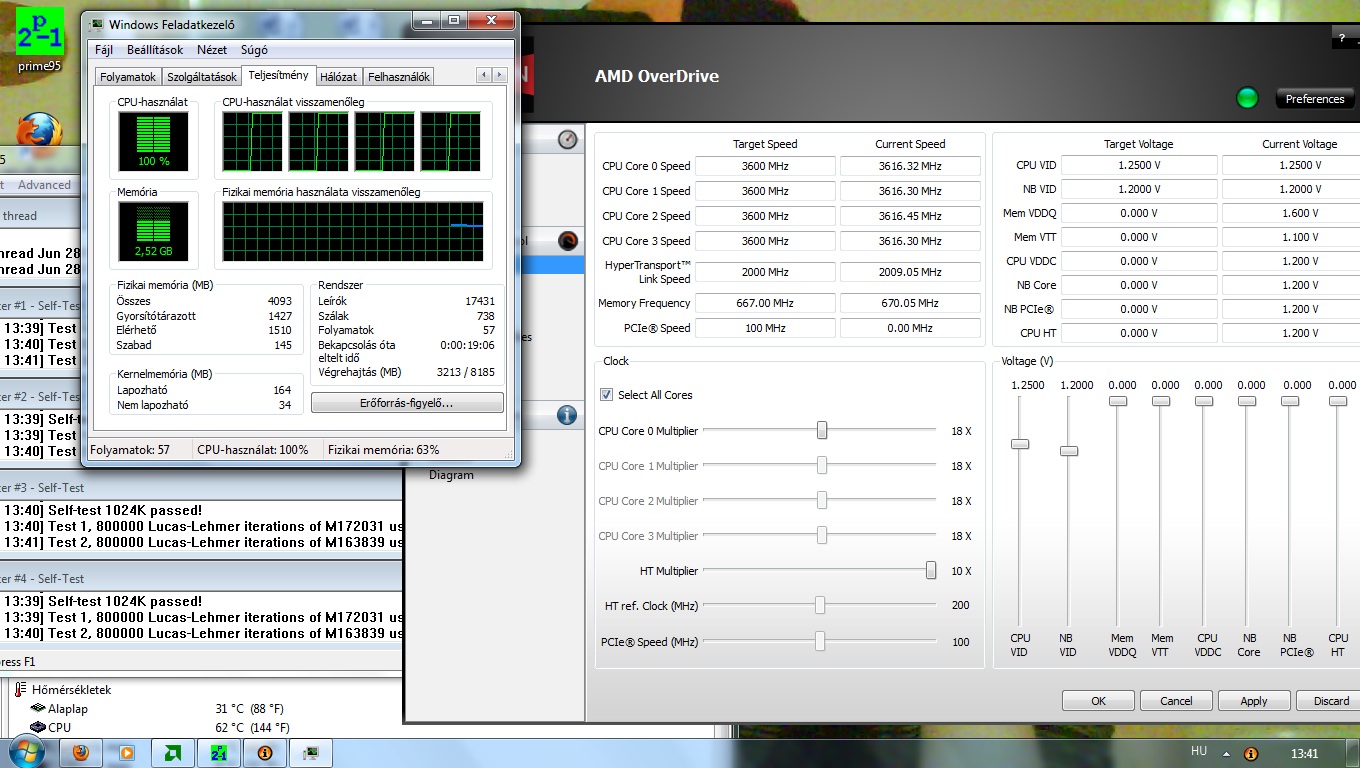Open the Windows Start orb

click(27, 751)
